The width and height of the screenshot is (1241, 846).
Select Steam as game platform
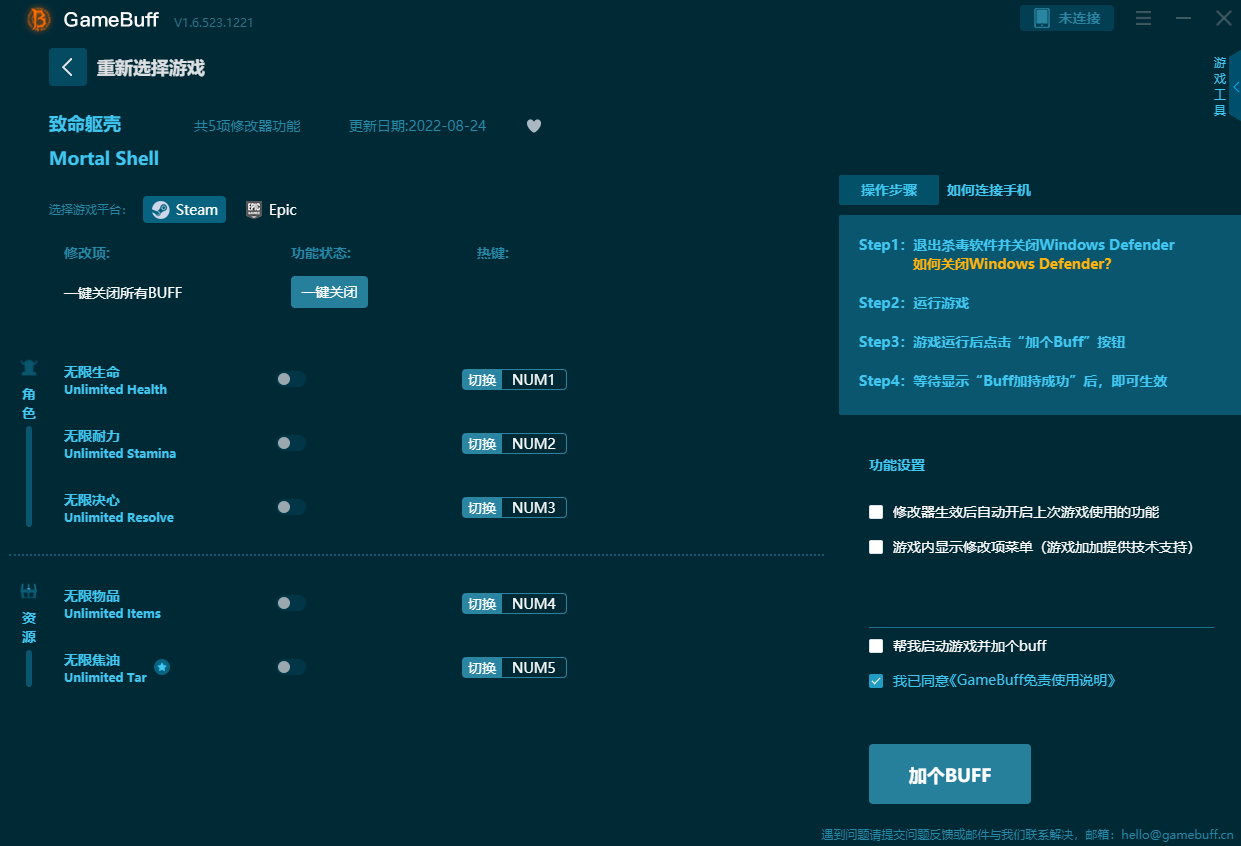pos(185,209)
